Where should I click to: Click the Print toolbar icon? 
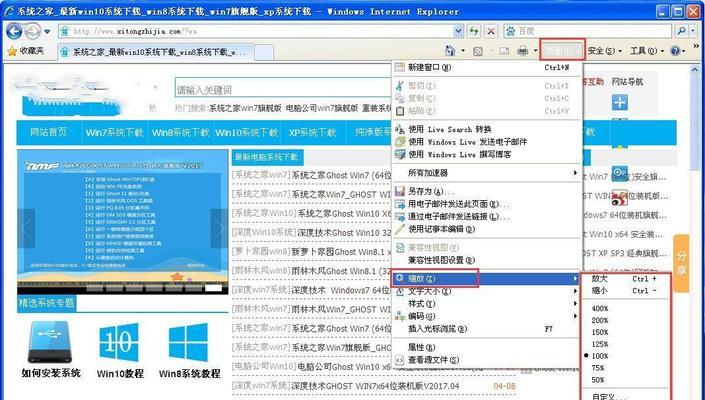522,51
